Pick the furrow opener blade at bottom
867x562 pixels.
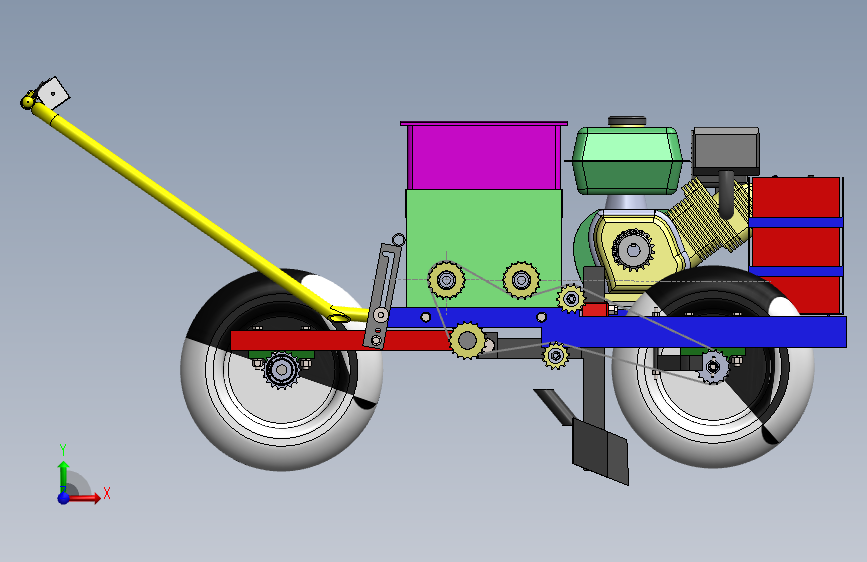600,452
